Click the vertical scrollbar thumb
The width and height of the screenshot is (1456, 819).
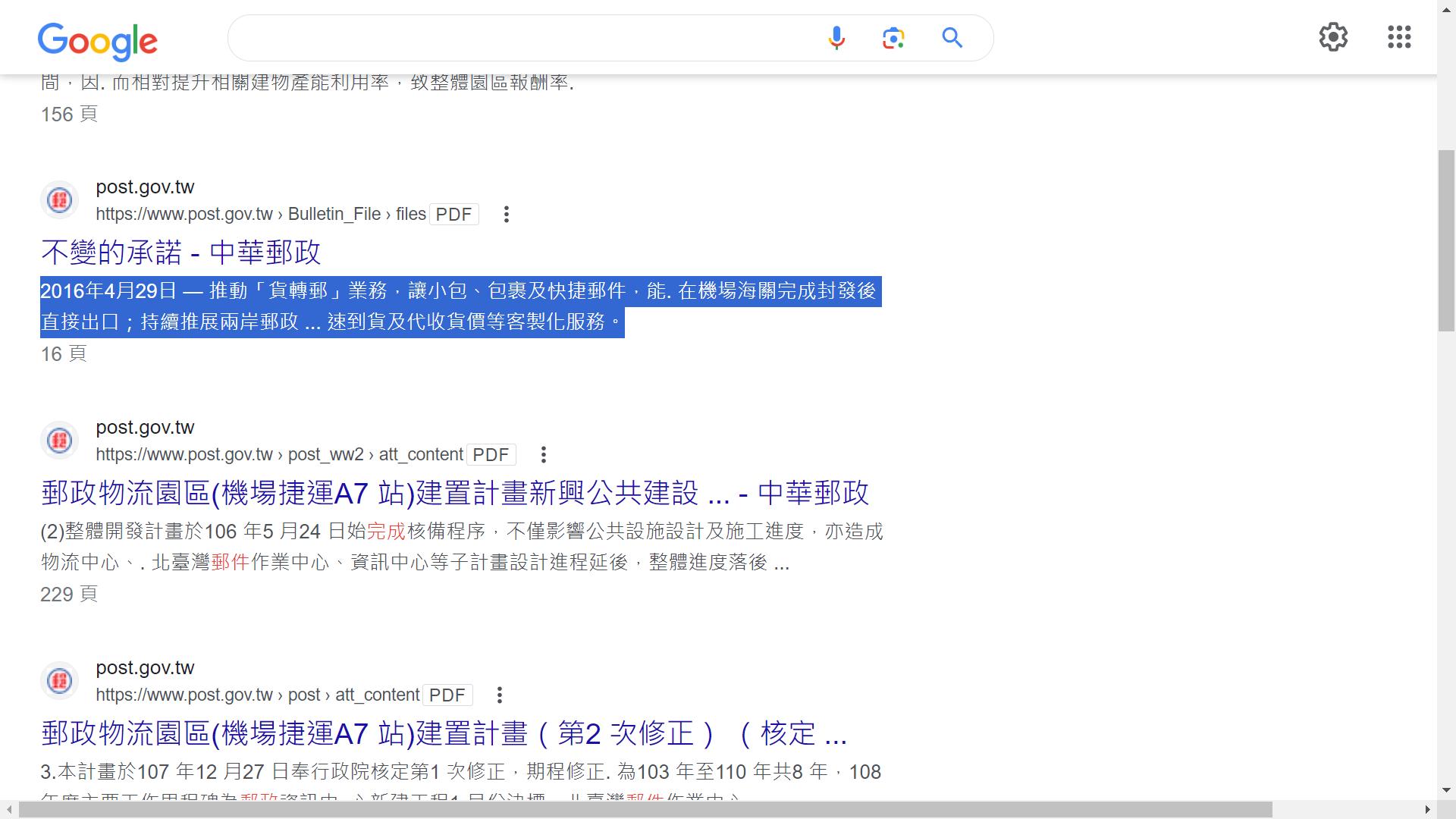coord(1446,240)
